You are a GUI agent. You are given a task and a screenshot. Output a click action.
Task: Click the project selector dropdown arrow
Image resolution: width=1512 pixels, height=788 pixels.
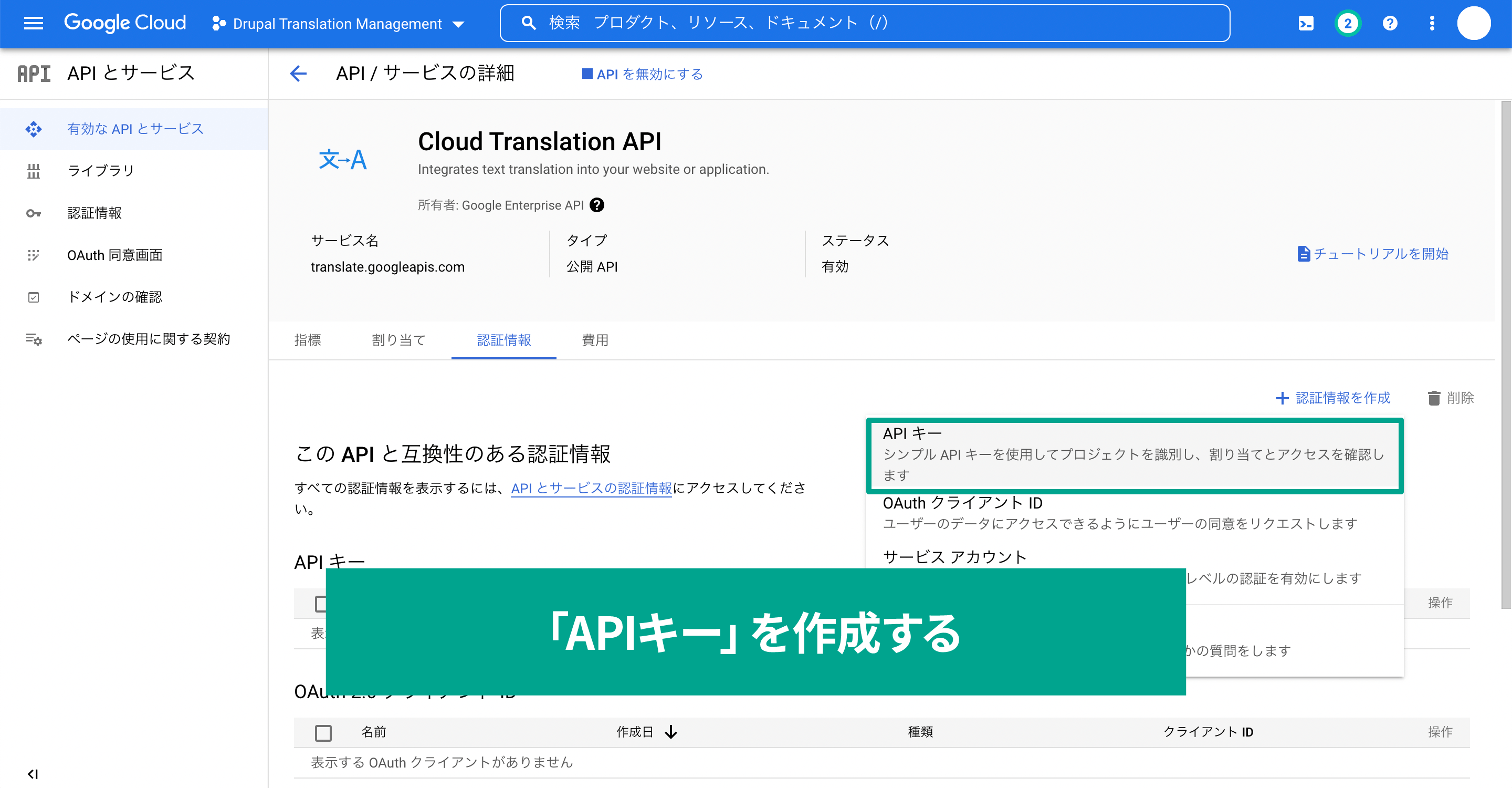(459, 24)
